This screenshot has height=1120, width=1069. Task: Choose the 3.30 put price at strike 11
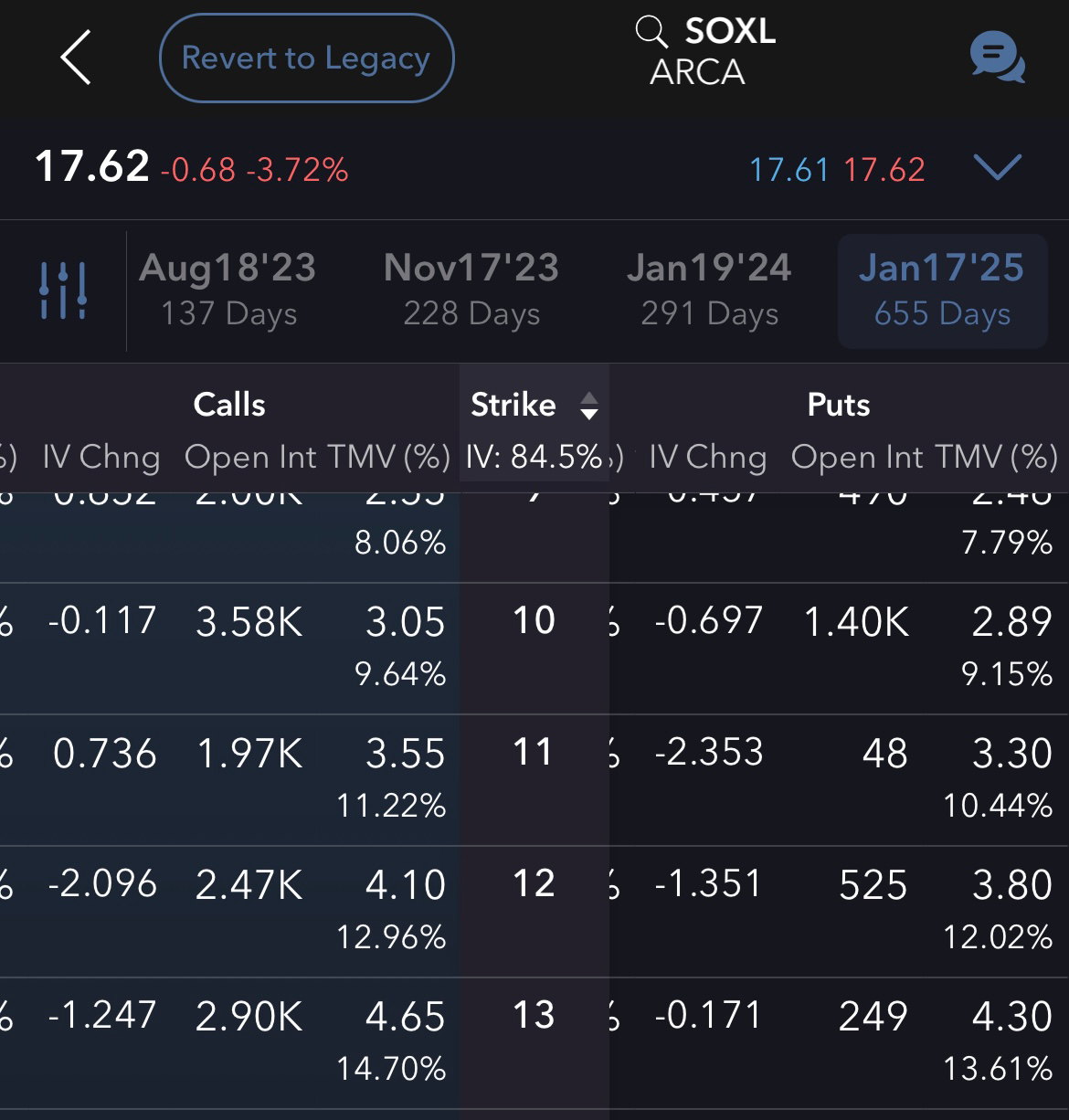coord(1011,754)
